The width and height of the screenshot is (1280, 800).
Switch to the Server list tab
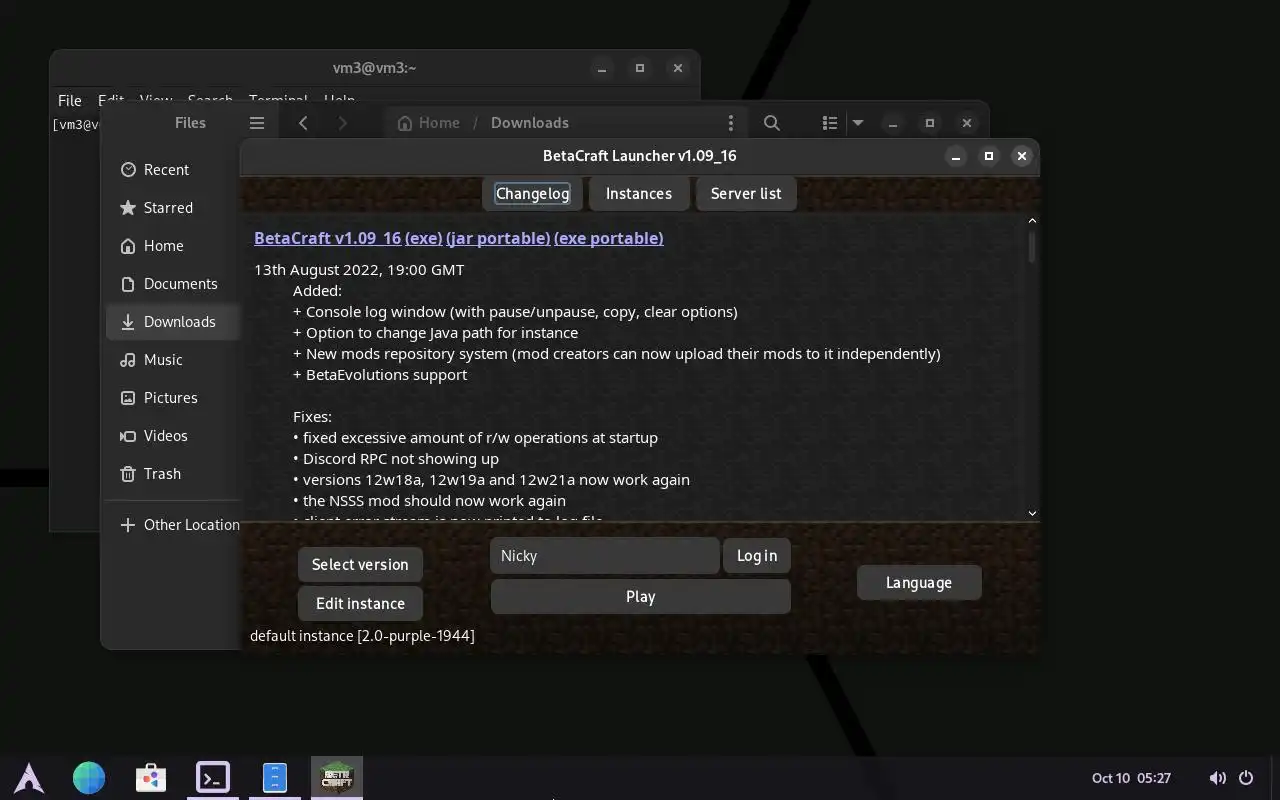(746, 194)
